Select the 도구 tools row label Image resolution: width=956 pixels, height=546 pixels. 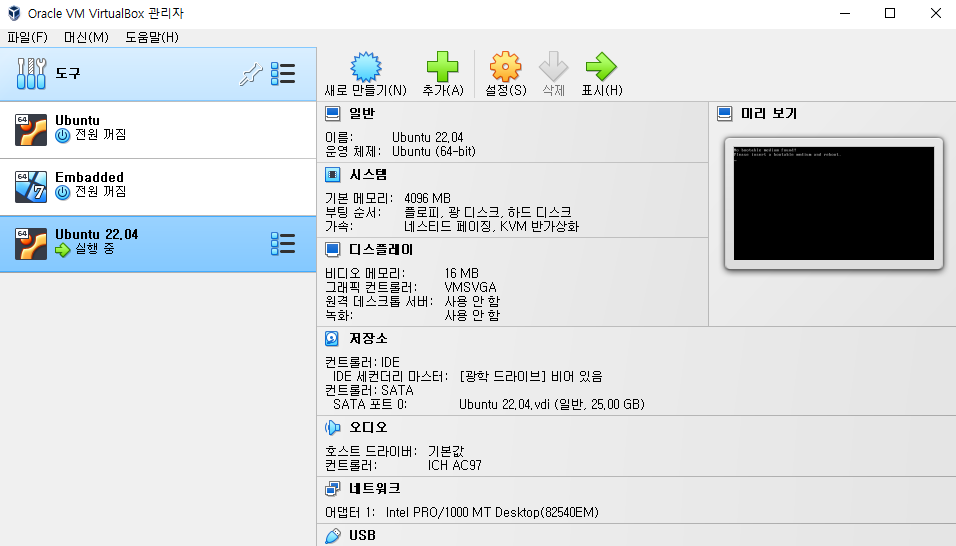[x=68, y=73]
